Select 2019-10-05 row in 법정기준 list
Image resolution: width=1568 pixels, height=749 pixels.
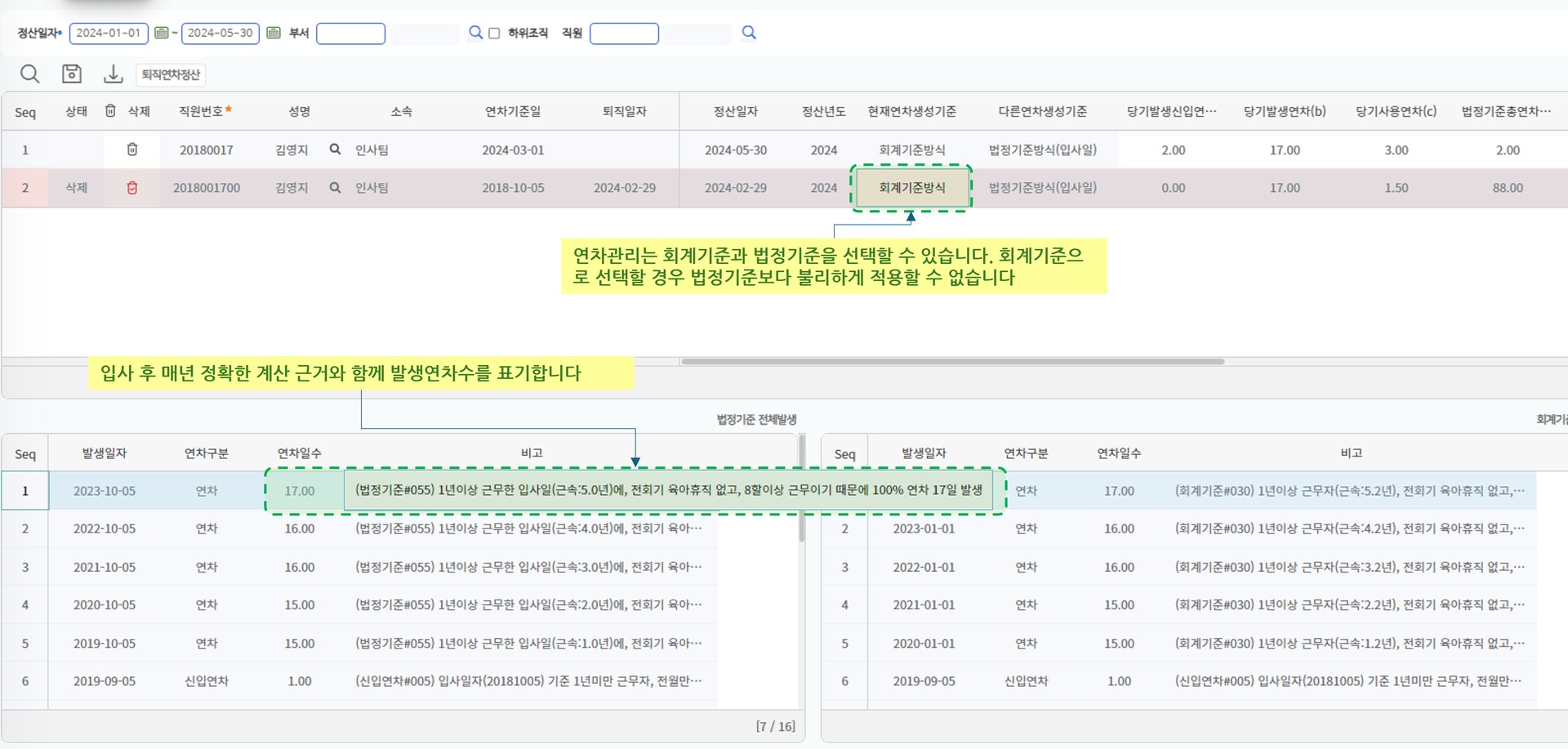(105, 644)
